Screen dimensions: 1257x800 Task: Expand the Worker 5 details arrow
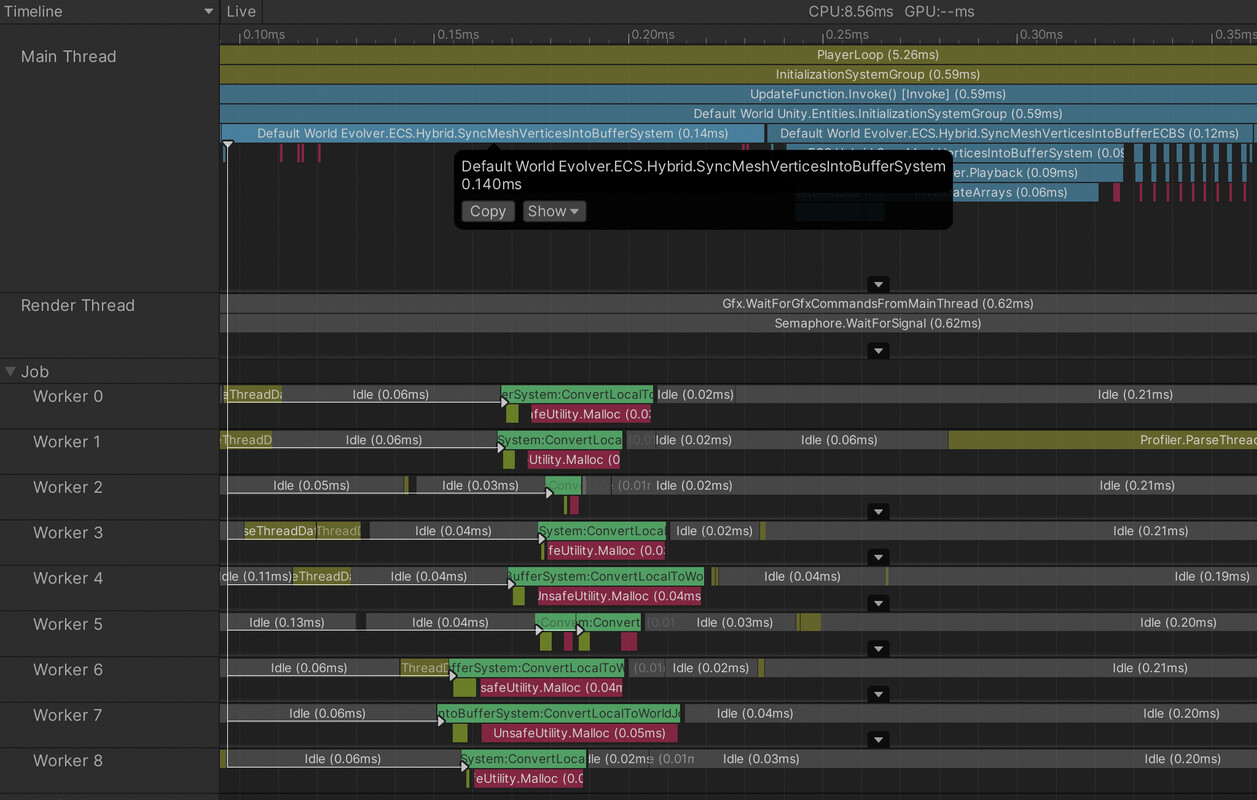[x=878, y=648]
